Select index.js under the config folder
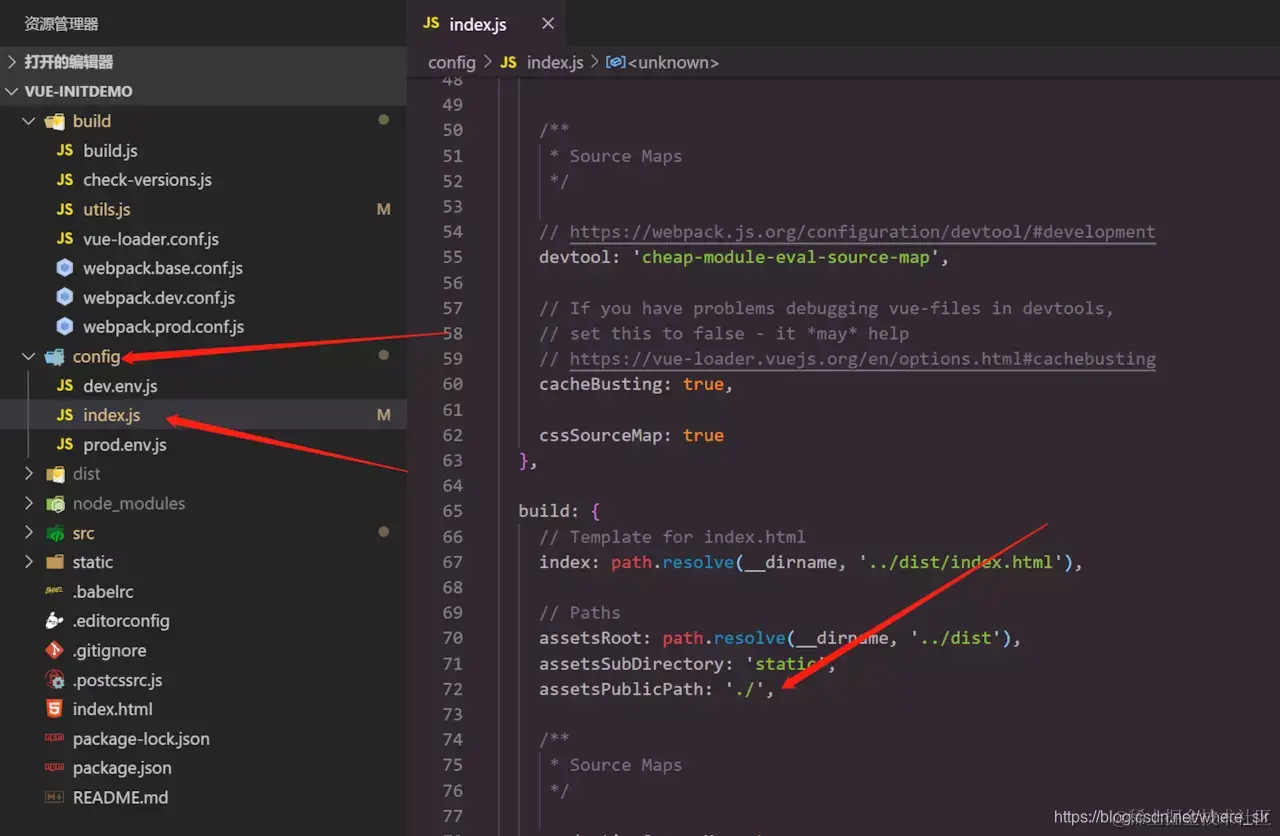Viewport: 1280px width, 836px height. [x=112, y=415]
